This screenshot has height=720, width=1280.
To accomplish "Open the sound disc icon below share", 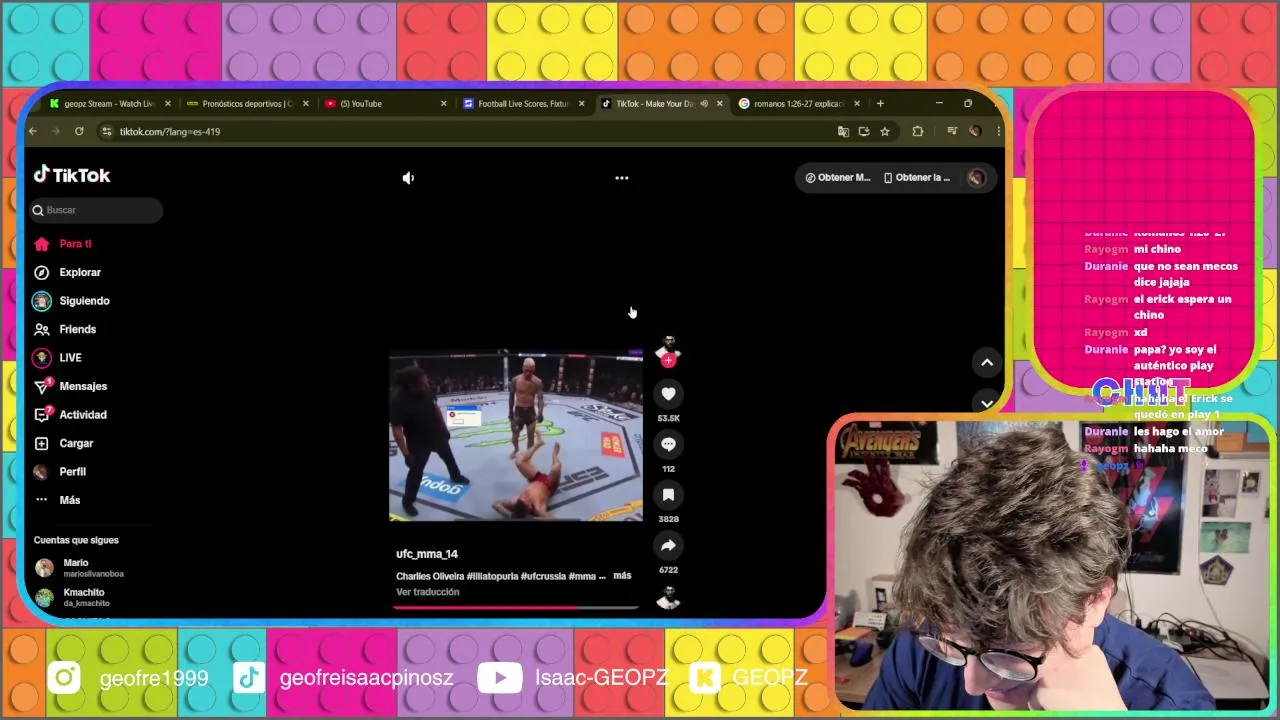I will pos(668,598).
